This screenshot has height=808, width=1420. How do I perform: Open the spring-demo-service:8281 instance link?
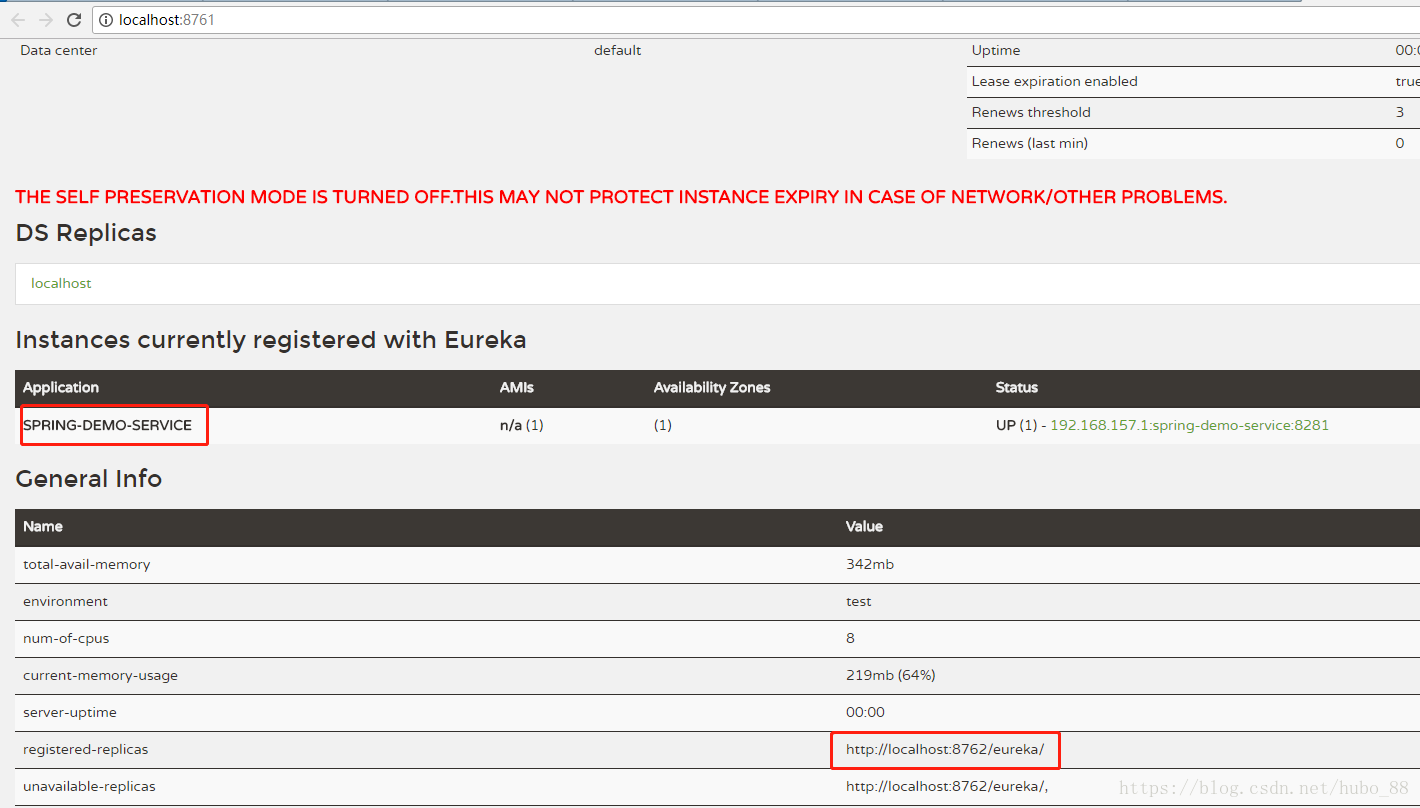(1189, 425)
